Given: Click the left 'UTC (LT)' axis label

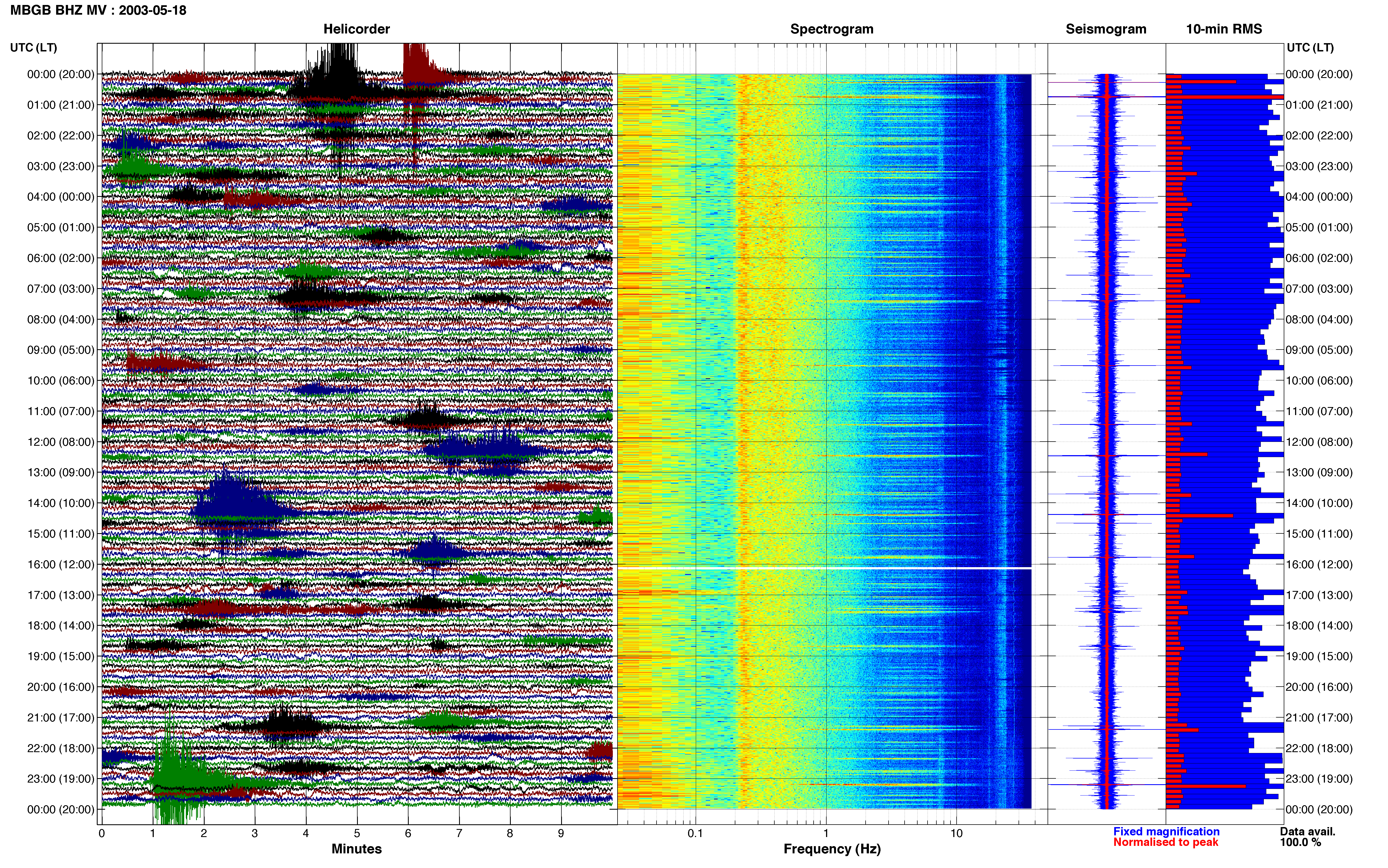Looking at the screenshot, I should (x=33, y=48).
